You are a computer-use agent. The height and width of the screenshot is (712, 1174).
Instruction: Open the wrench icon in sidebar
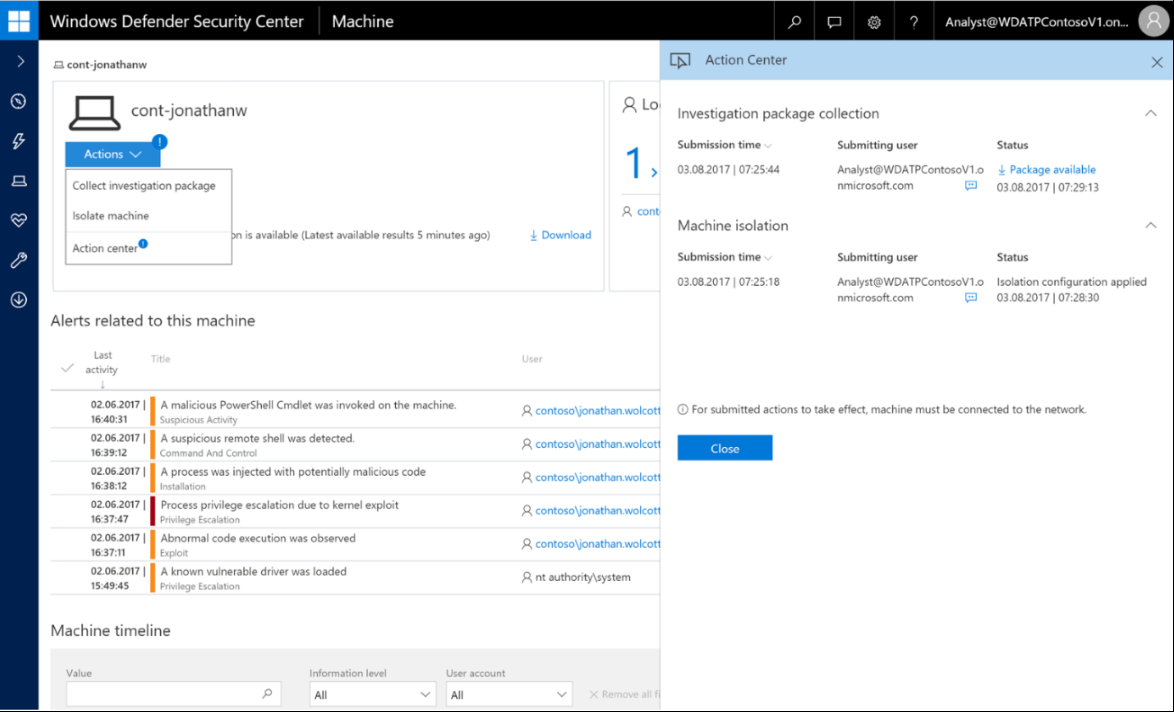tap(19, 260)
